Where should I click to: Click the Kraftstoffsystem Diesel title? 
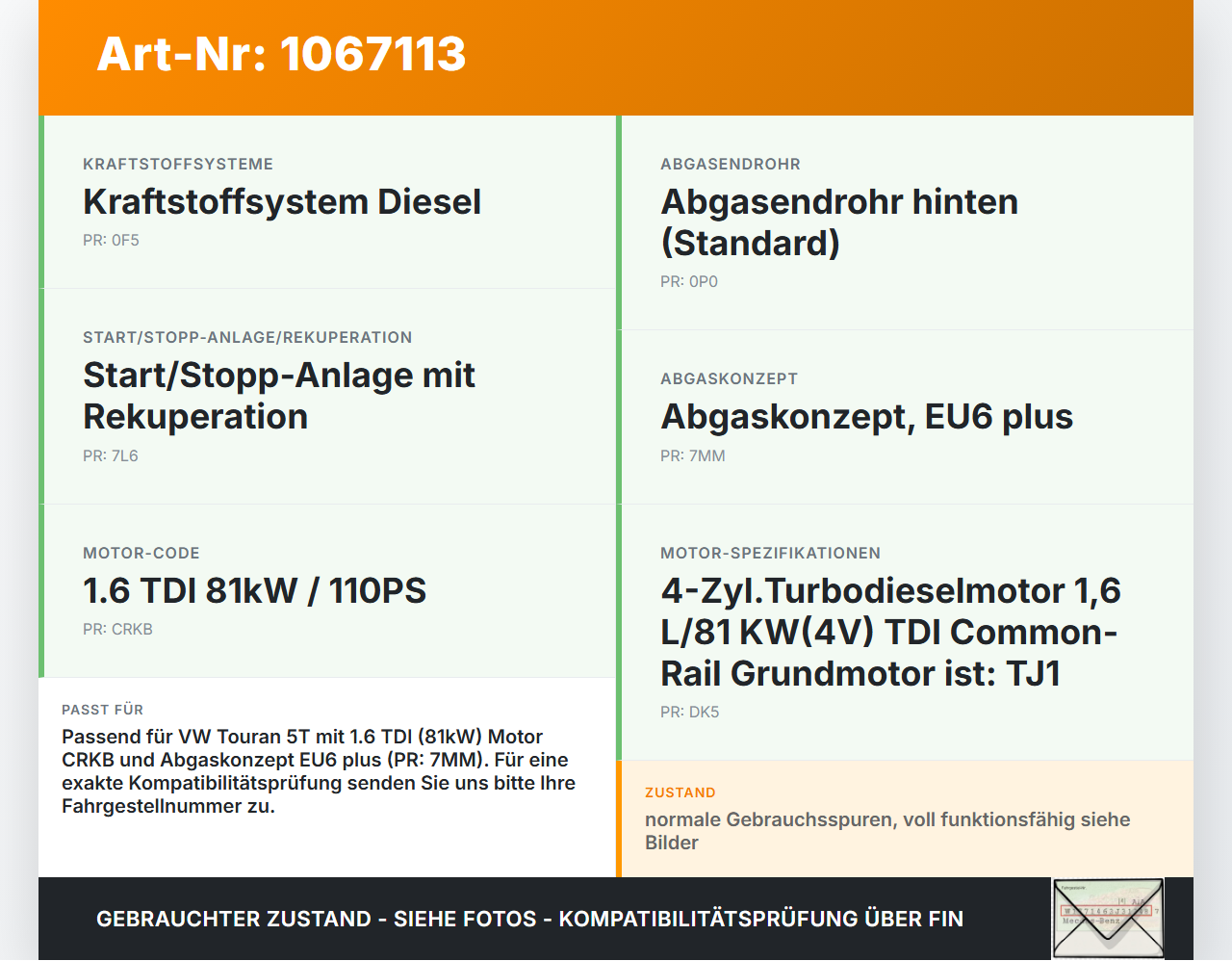click(282, 201)
